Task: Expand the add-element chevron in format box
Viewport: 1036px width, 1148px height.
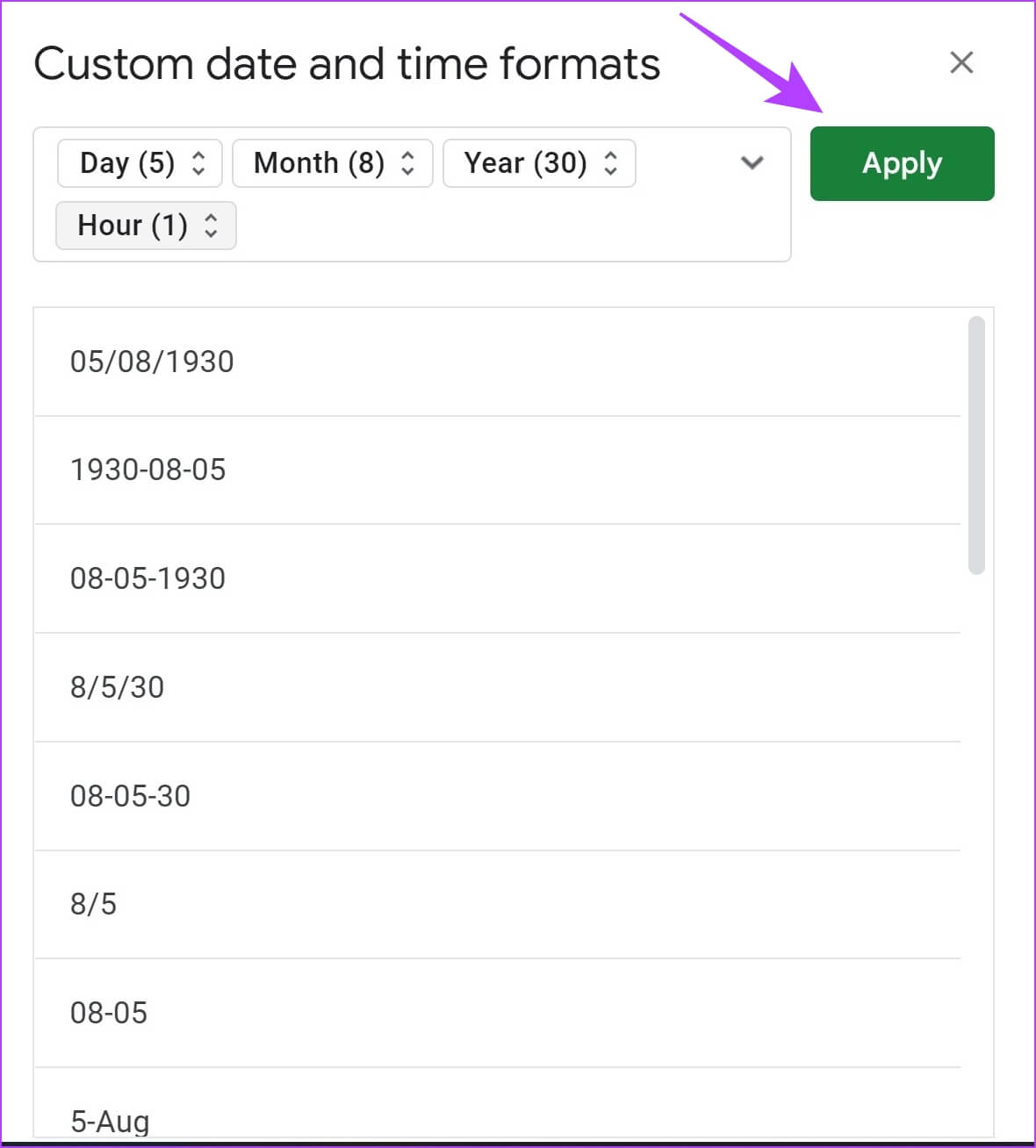Action: tap(752, 163)
